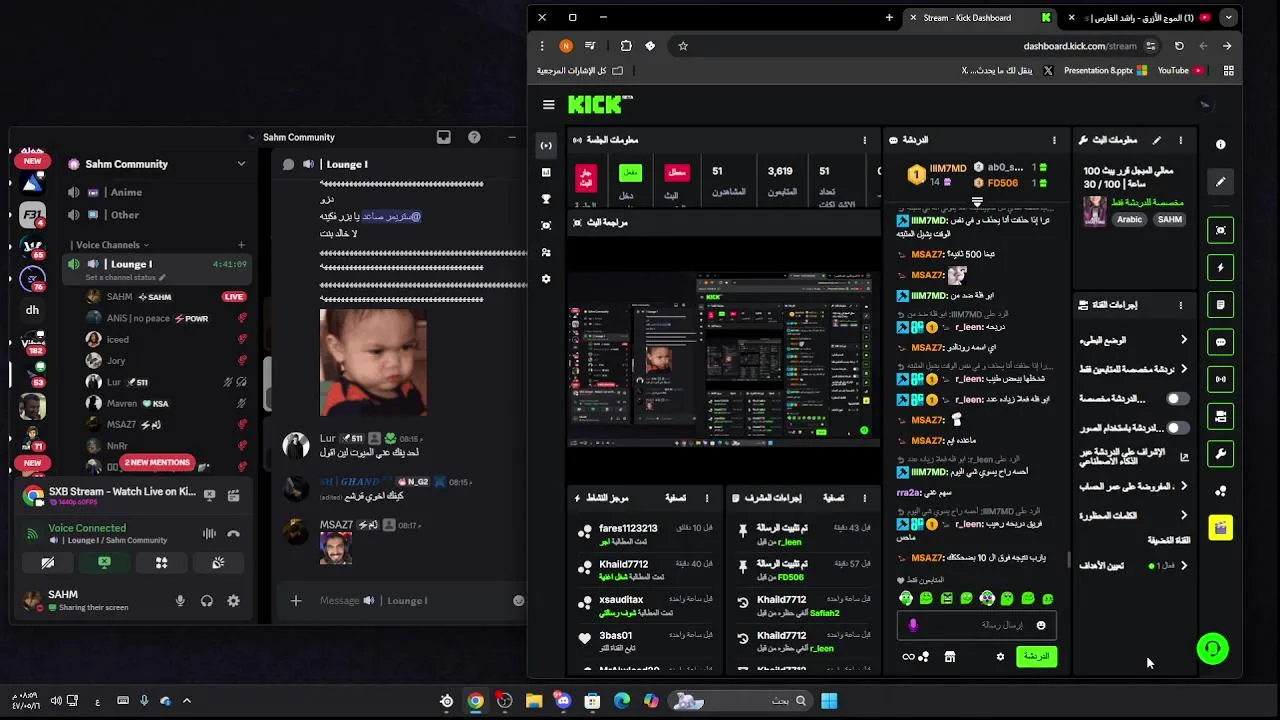Toggle the second chat mode switch in channel actions

[1177, 428]
